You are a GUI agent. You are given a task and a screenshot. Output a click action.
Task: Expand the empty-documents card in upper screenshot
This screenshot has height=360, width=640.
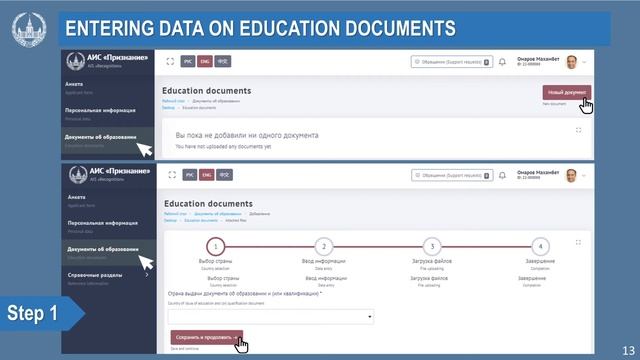(578, 130)
